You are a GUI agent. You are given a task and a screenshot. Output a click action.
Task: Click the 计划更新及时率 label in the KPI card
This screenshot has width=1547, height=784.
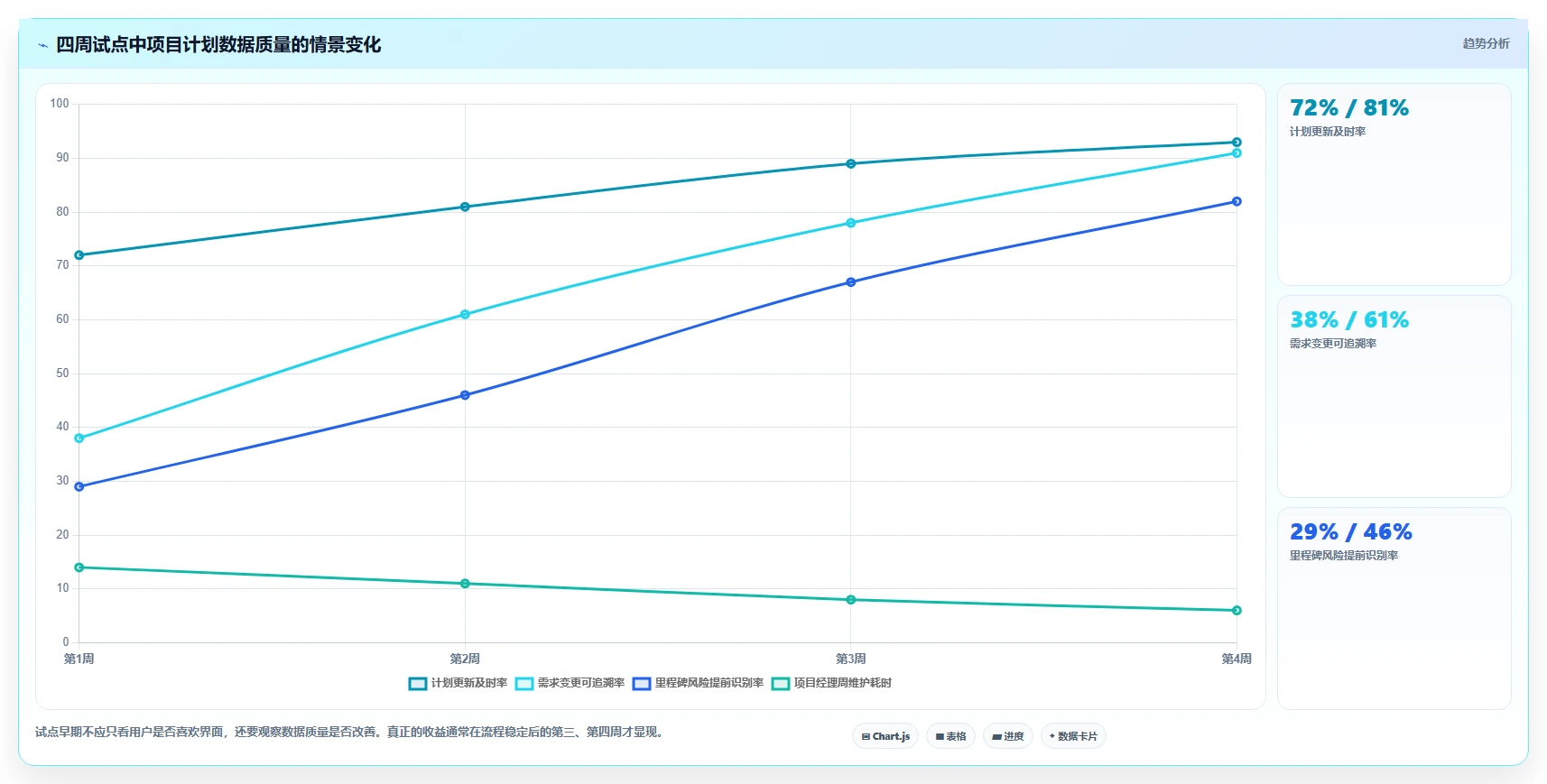[1328, 132]
